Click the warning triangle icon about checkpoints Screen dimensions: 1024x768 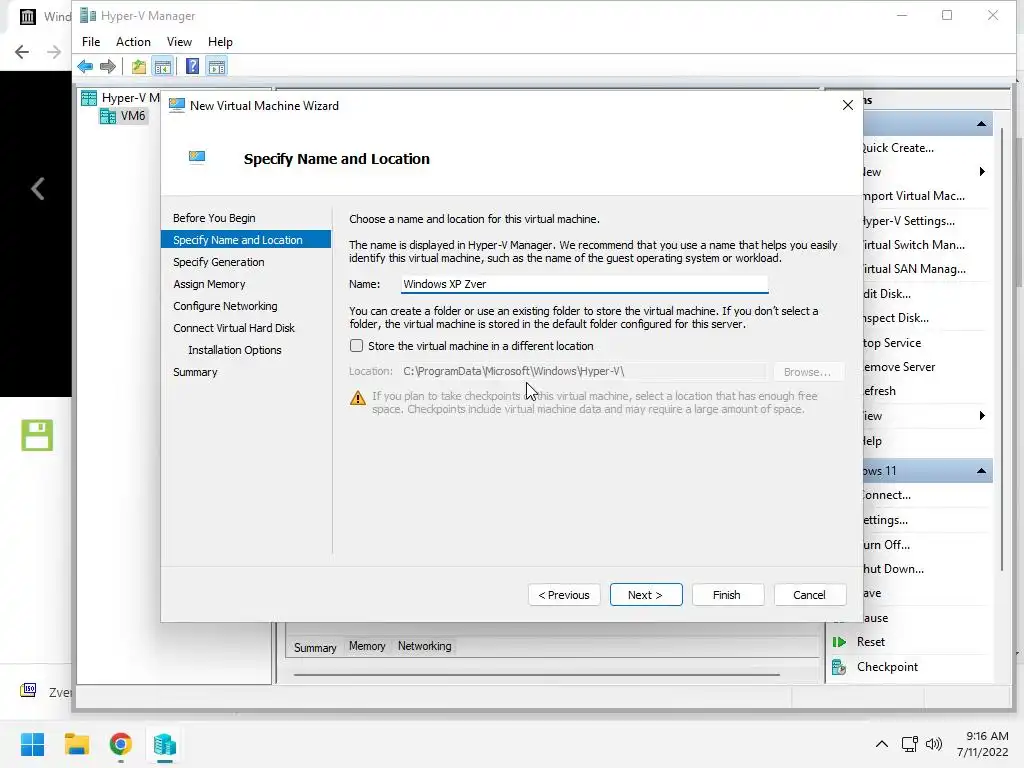coord(358,398)
